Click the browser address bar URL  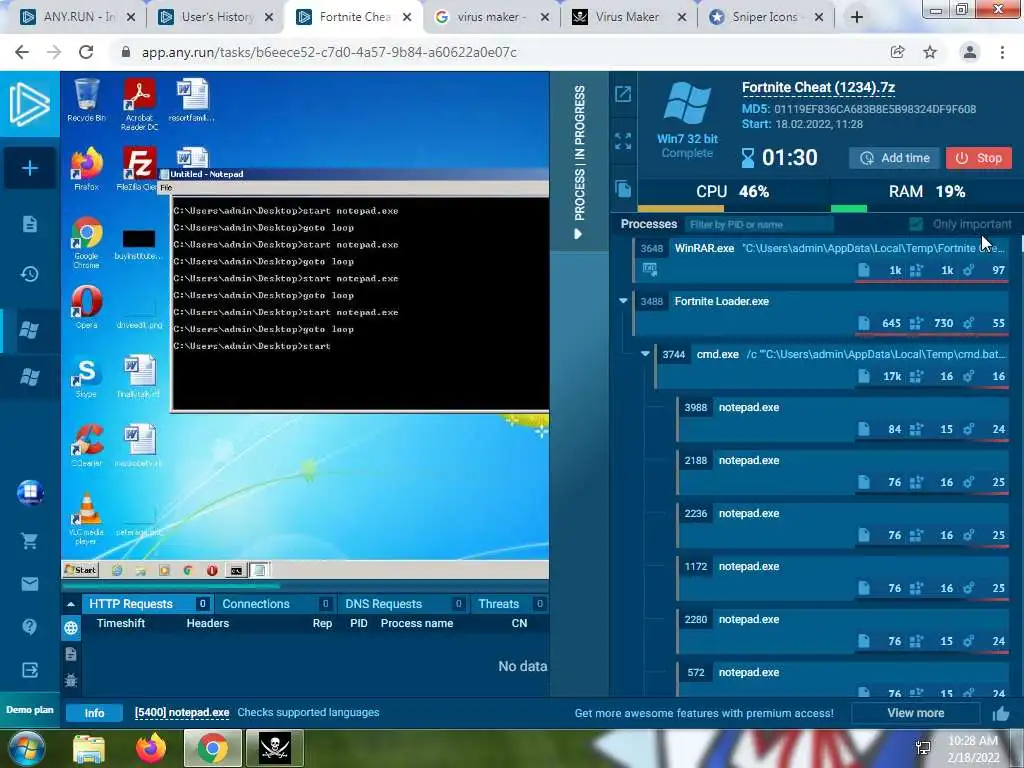[x=329, y=52]
